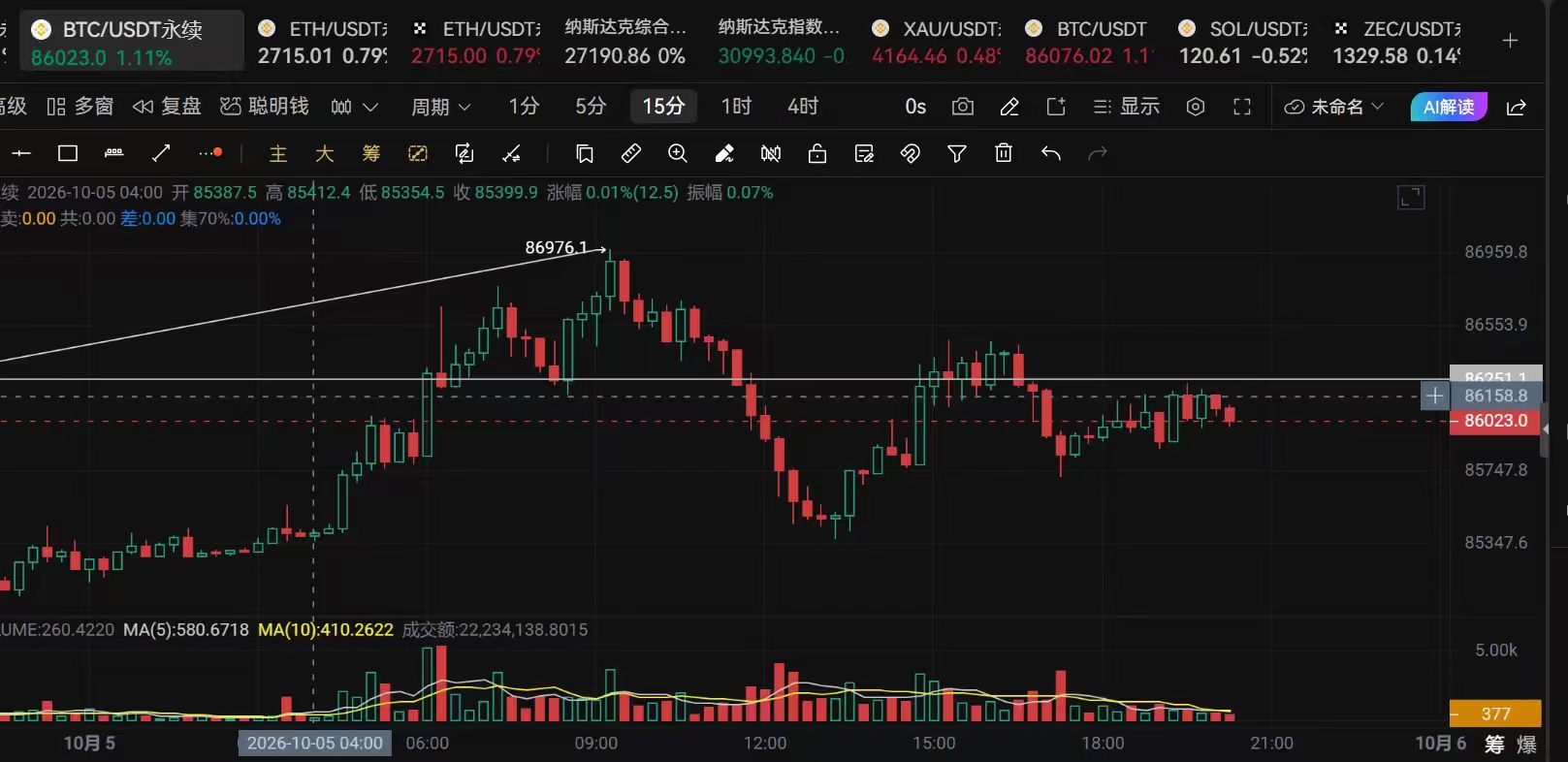Viewport: 1568px width, 762px height.
Task: Switch to the 5分 timeframe
Action: click(x=591, y=107)
